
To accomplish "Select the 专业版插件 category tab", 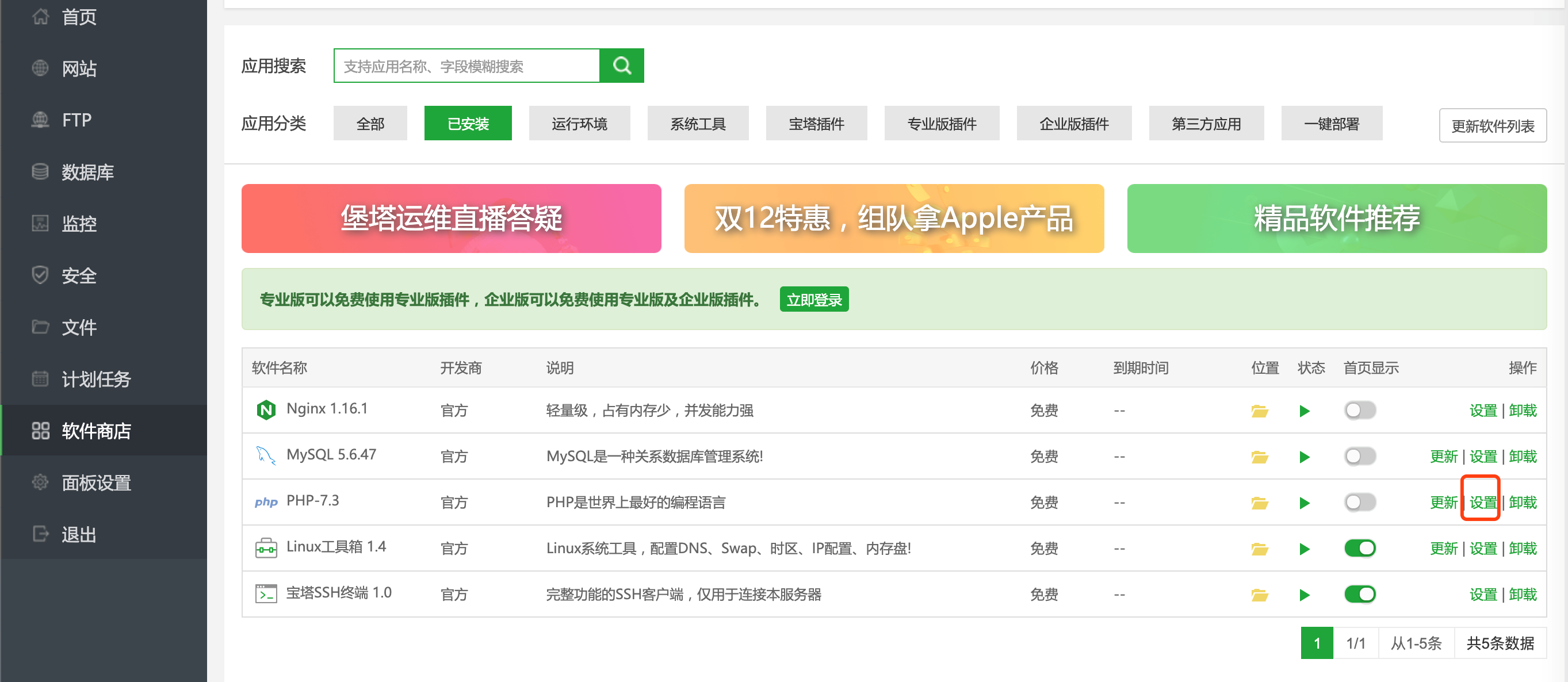I will [x=942, y=124].
